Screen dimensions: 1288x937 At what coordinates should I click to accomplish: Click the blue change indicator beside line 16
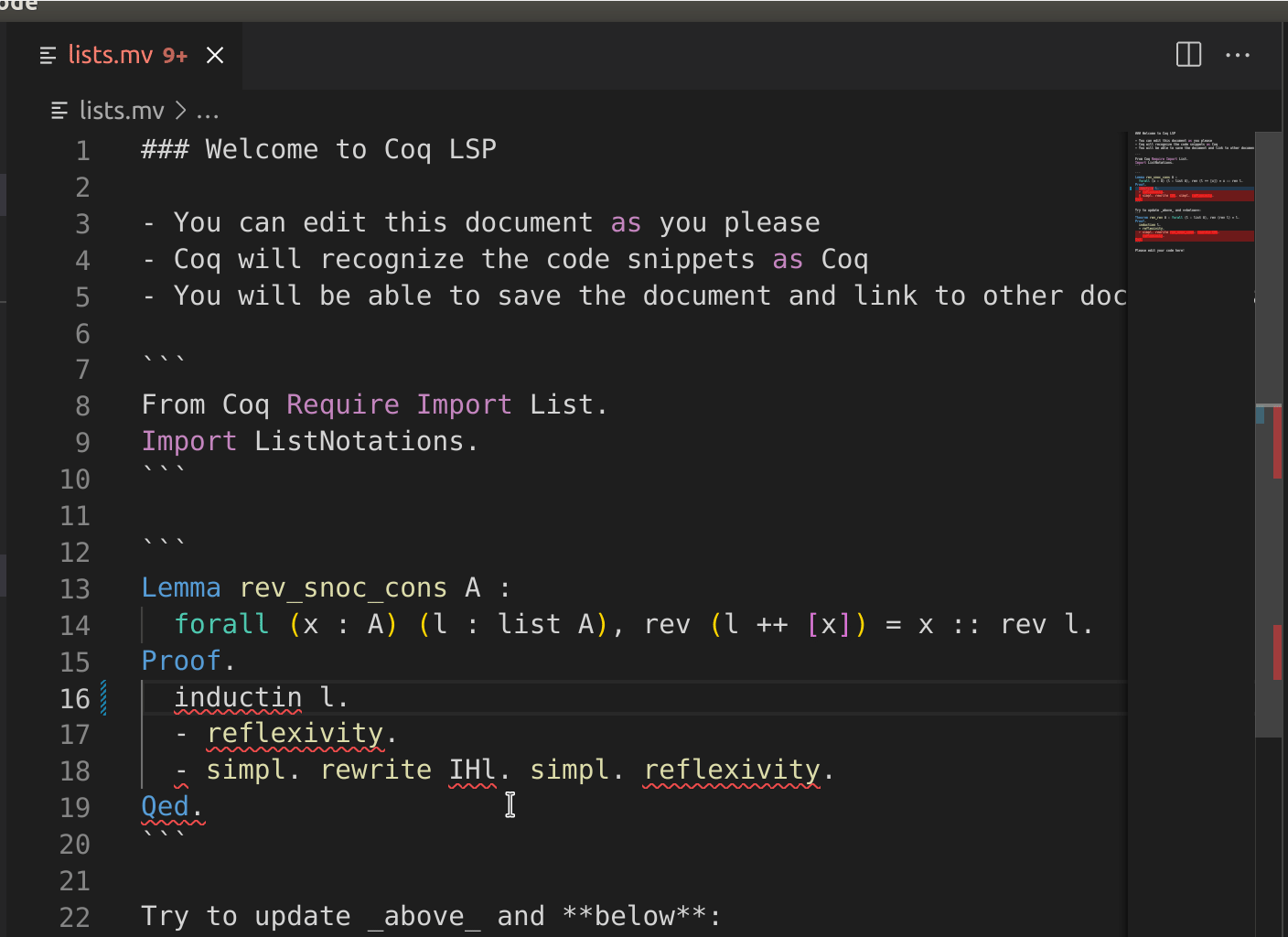pos(103,698)
